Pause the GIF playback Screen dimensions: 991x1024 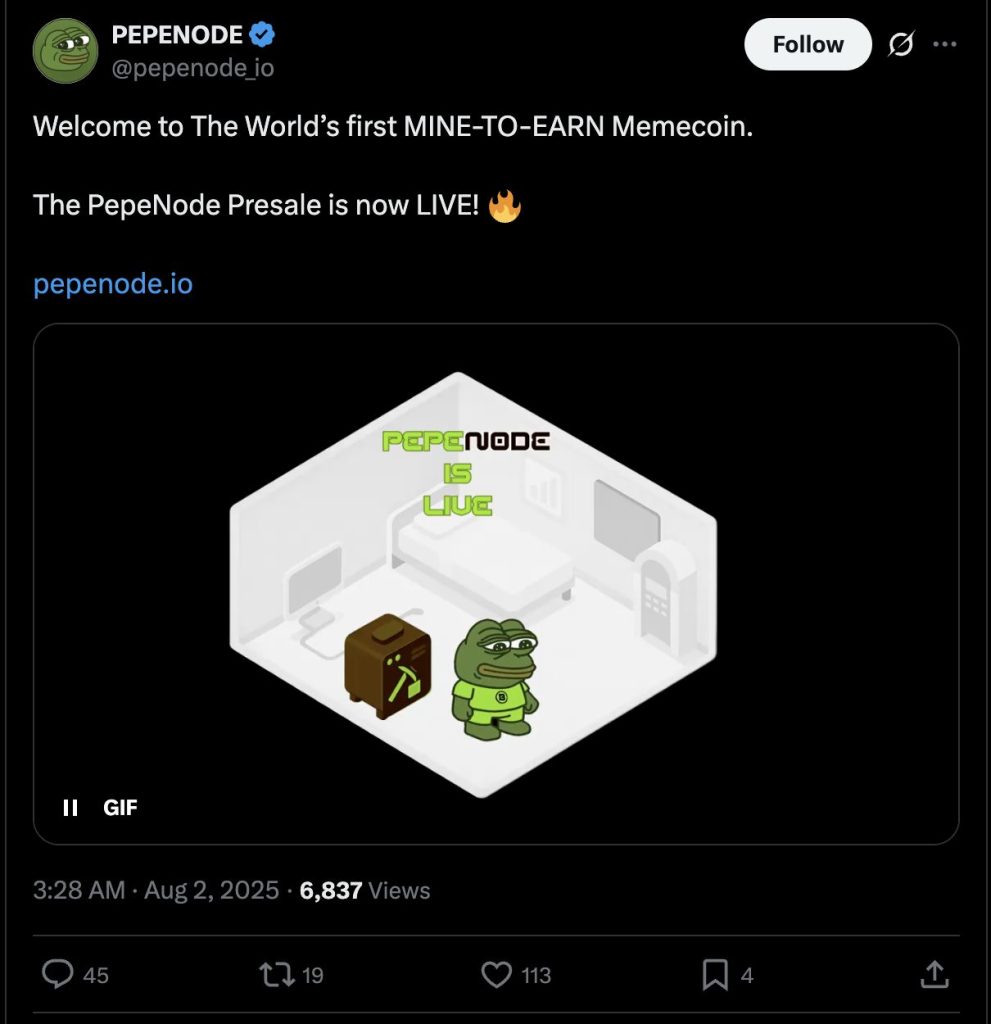[x=70, y=807]
